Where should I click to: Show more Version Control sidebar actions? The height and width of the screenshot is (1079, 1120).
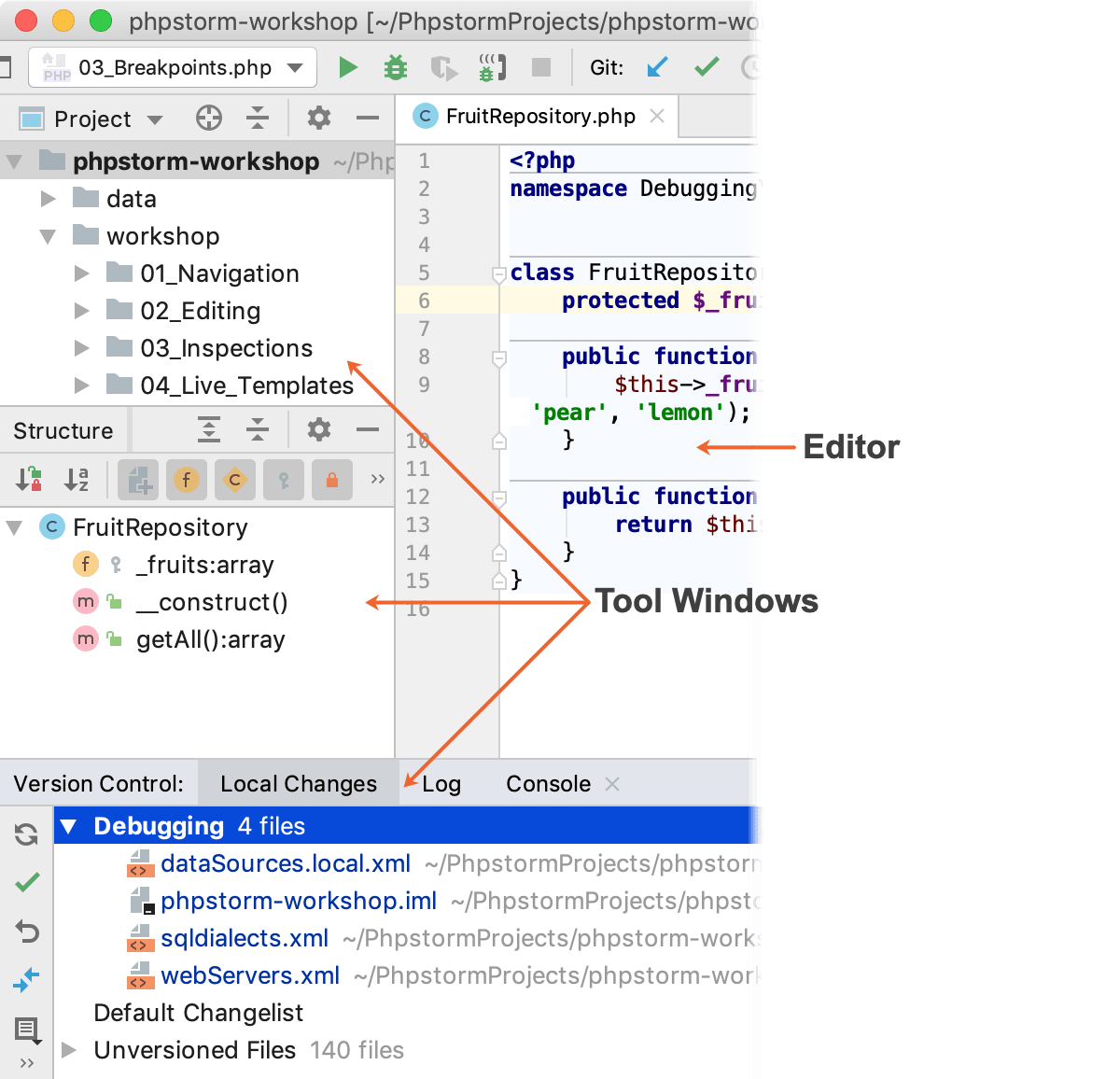[27, 1063]
